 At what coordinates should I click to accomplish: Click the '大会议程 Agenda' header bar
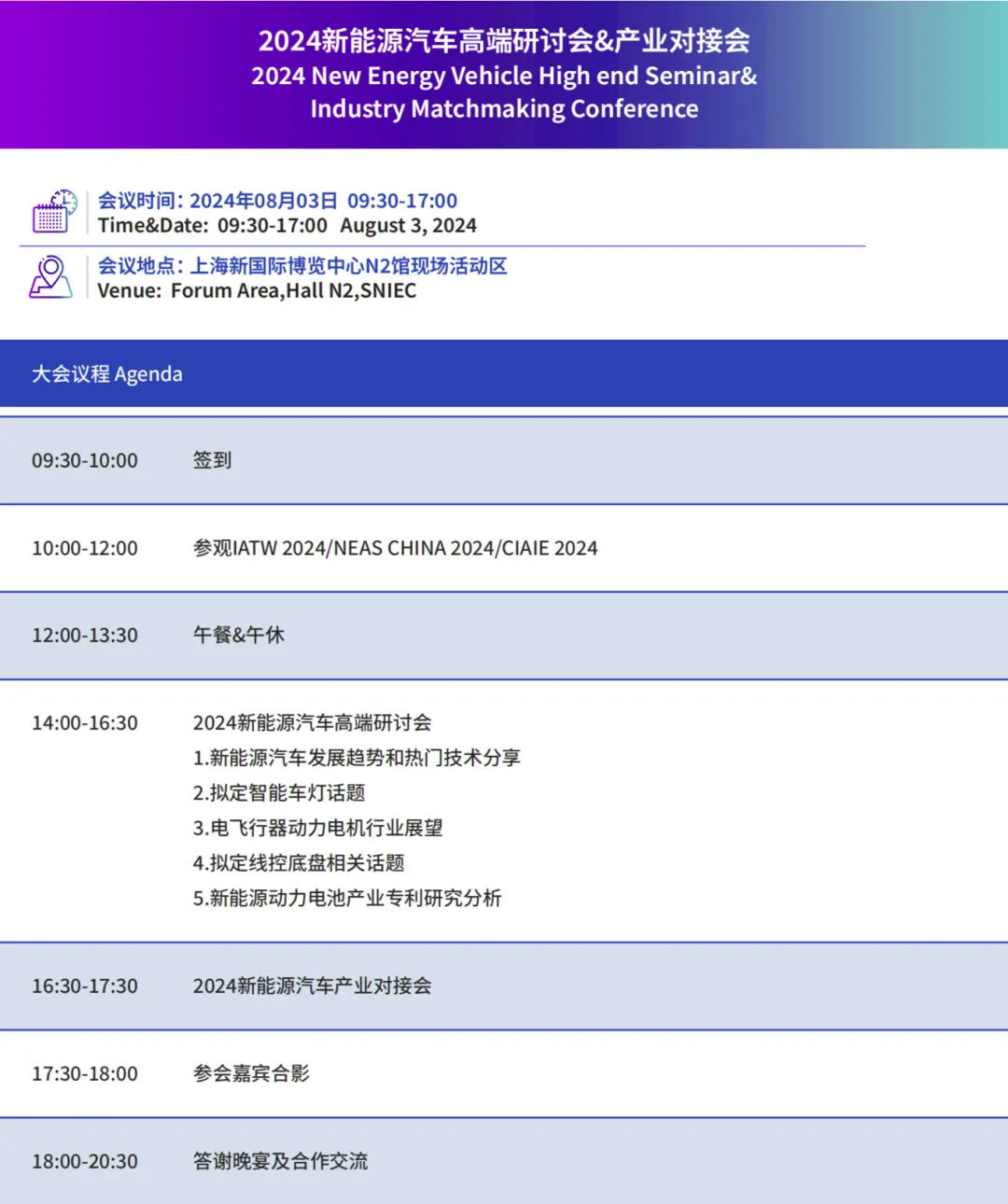[x=504, y=373]
